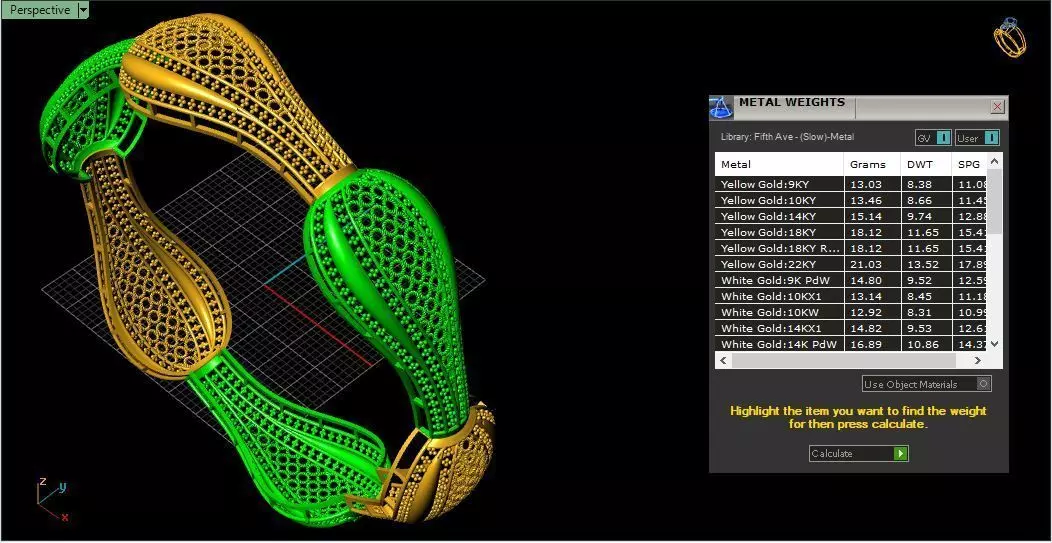
Task: Click the Perspective viewport label
Action: pyautogui.click(x=40, y=10)
